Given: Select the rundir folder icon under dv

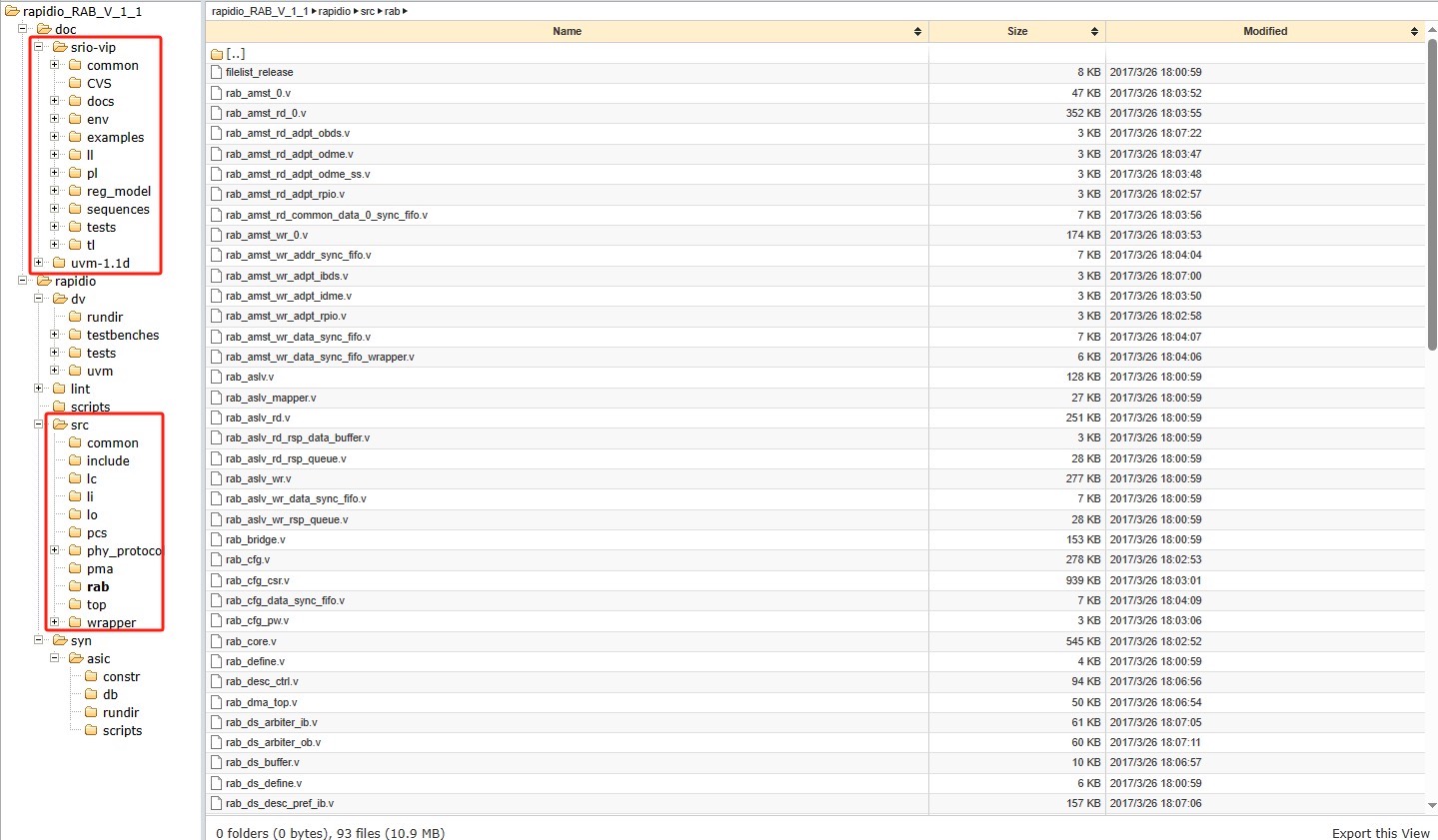Looking at the screenshot, I should point(75,317).
